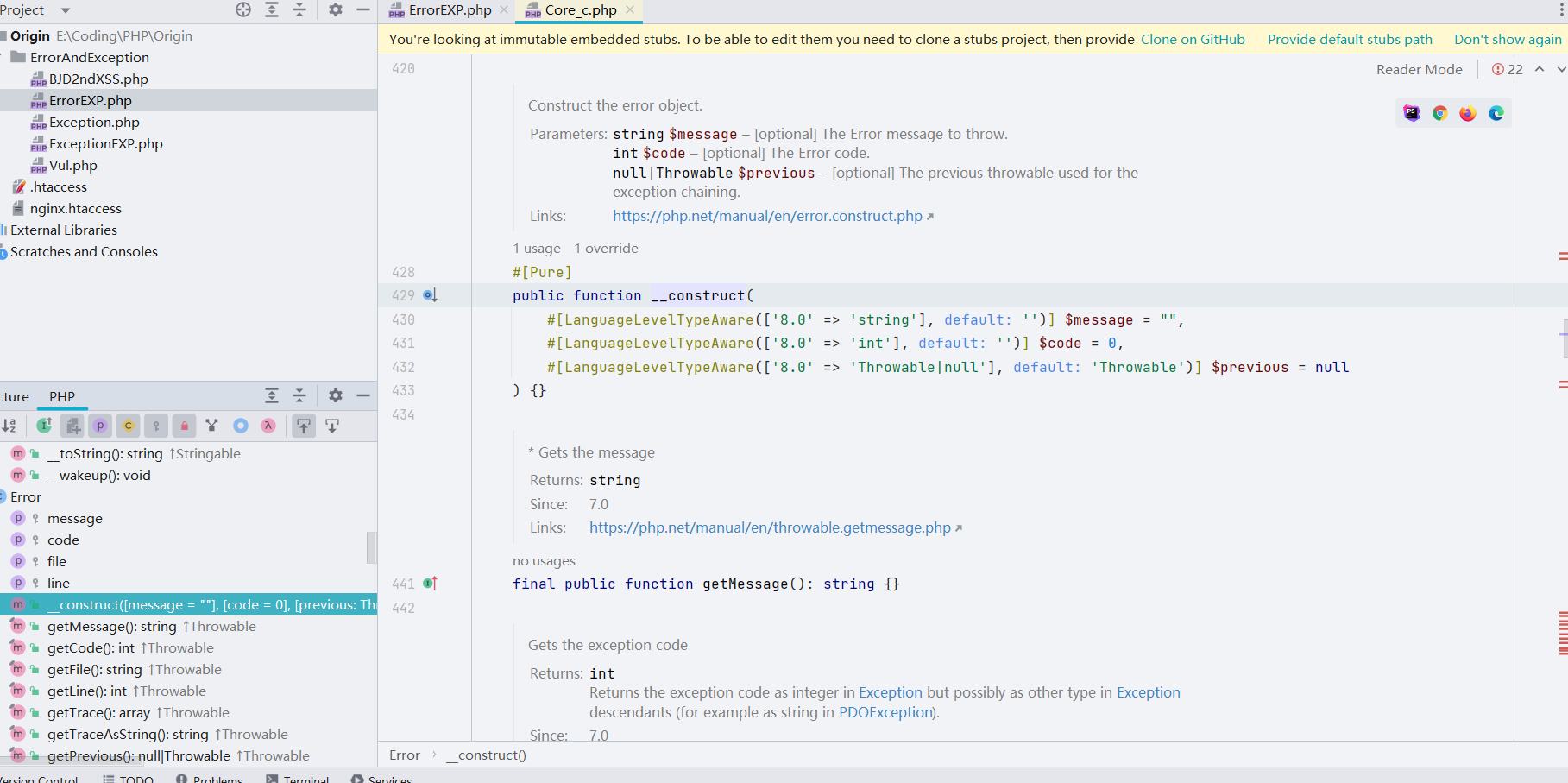Open Structure panel settings gear

[336, 395]
